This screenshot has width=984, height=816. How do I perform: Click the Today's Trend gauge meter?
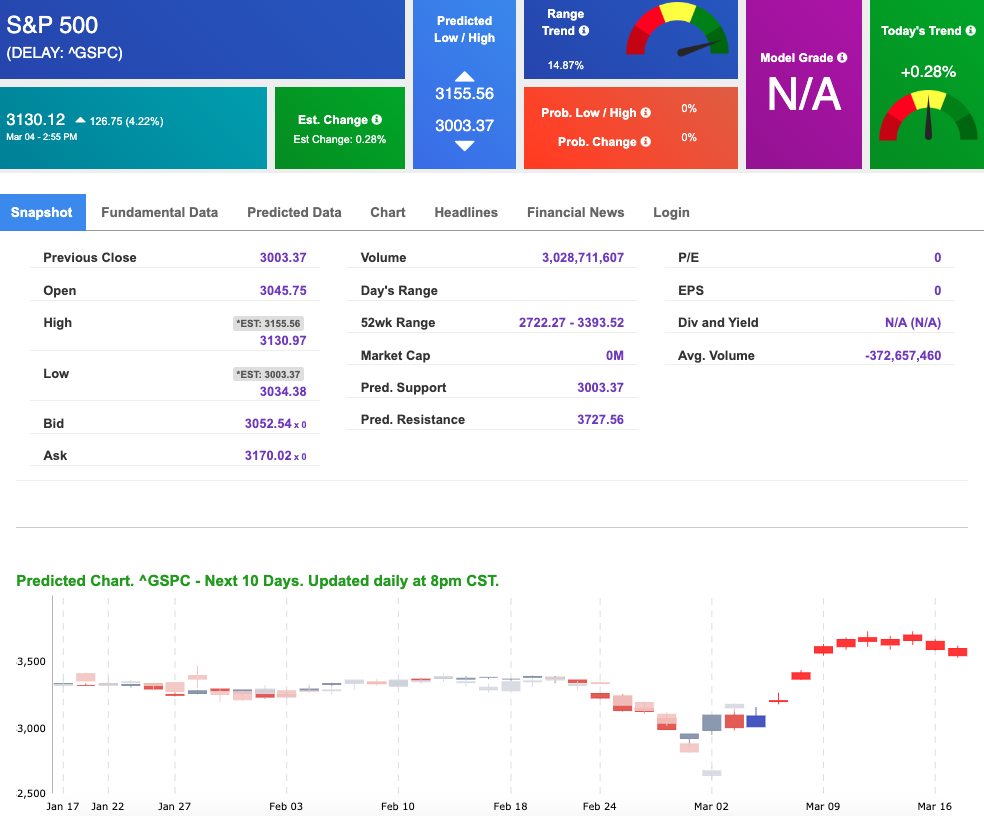pyautogui.click(x=928, y=115)
